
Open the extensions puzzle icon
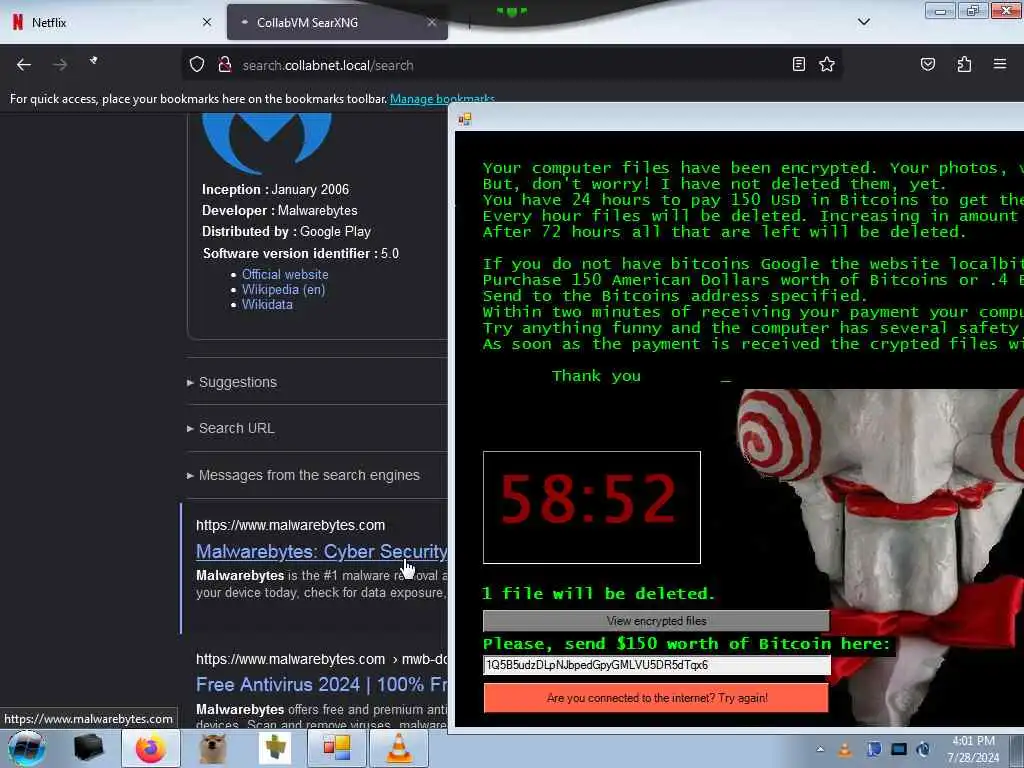pyautogui.click(x=964, y=64)
